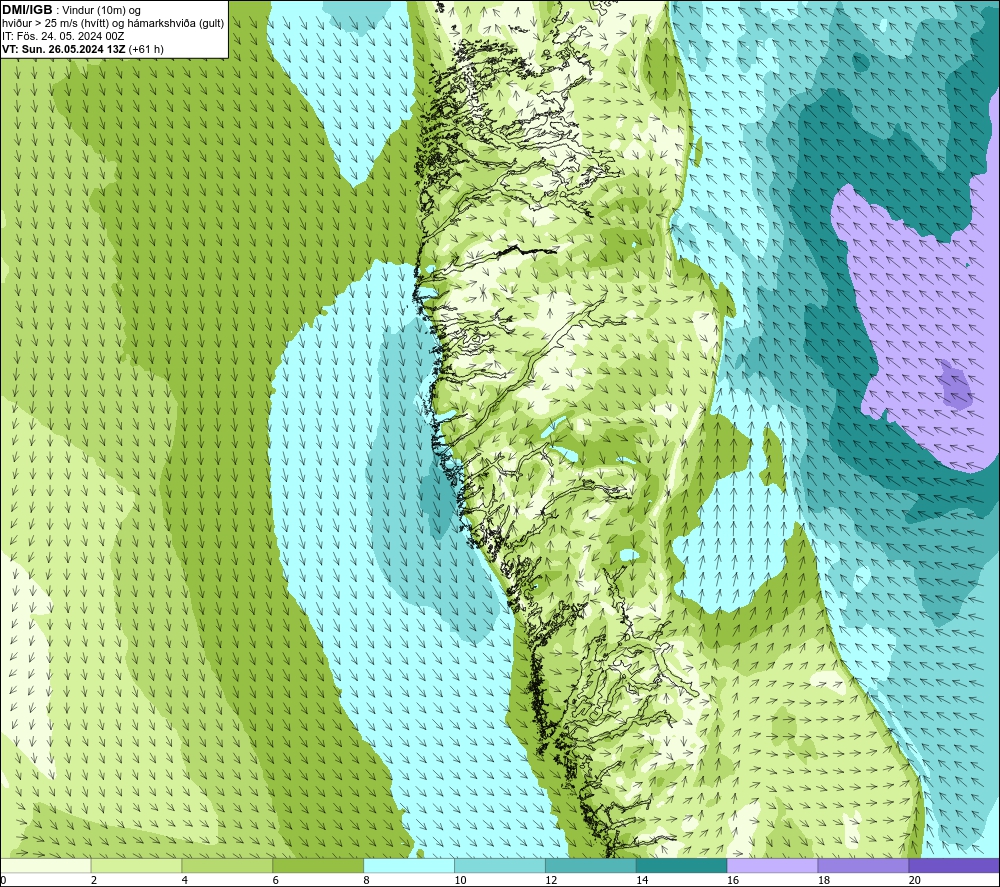Click the 16–18 m/s light purple swatch
The height and width of the screenshot is (887, 1000).
pyautogui.click(x=772, y=866)
